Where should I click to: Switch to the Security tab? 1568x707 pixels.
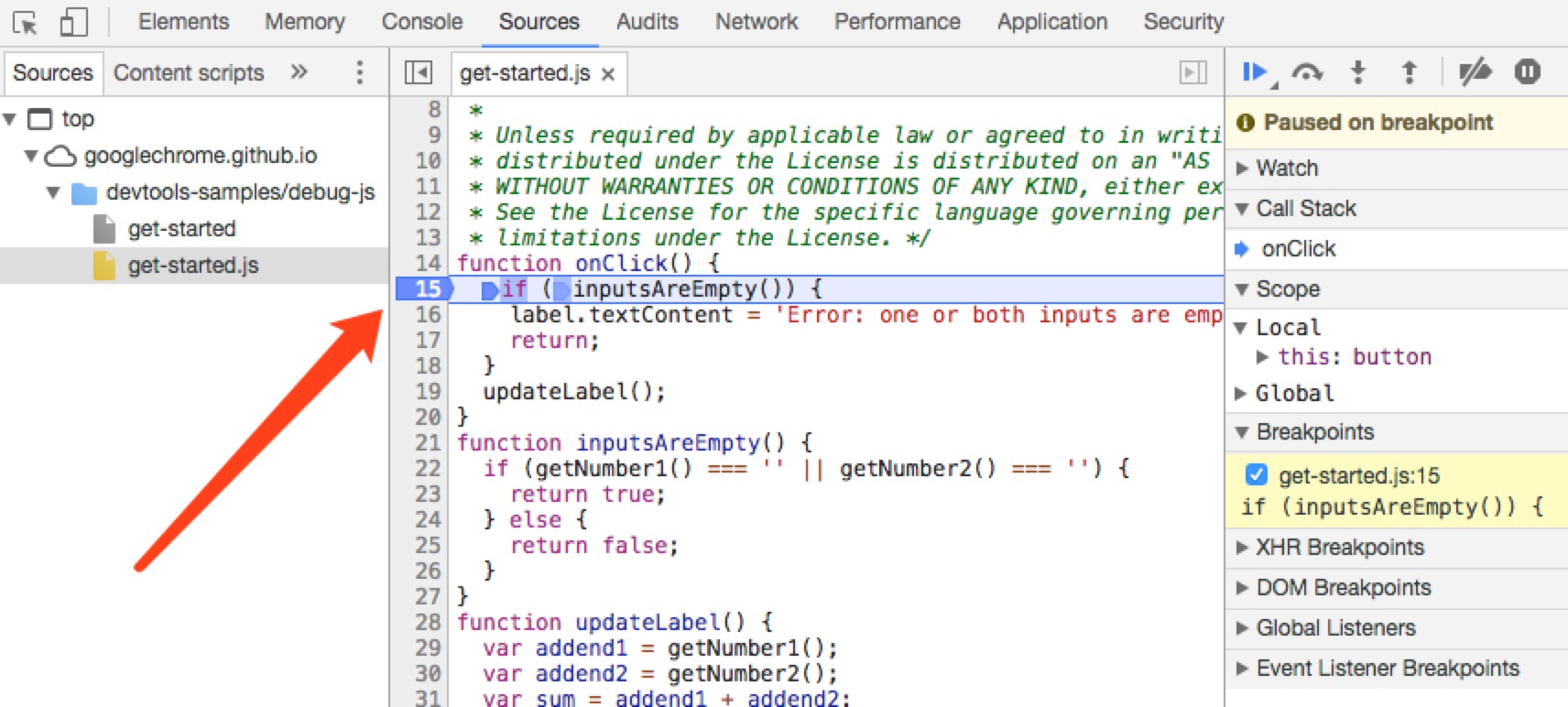point(1183,21)
